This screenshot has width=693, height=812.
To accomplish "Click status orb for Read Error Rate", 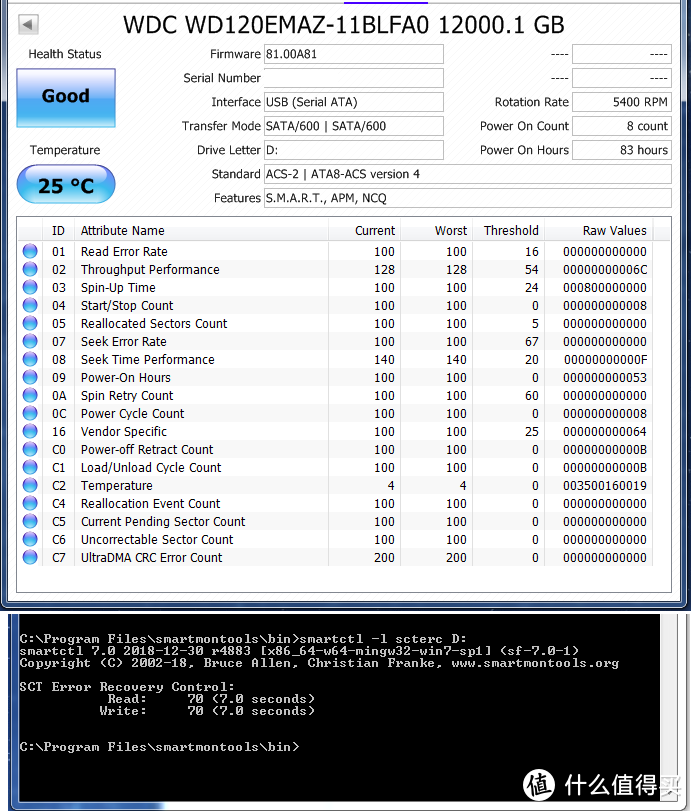I will [30, 251].
